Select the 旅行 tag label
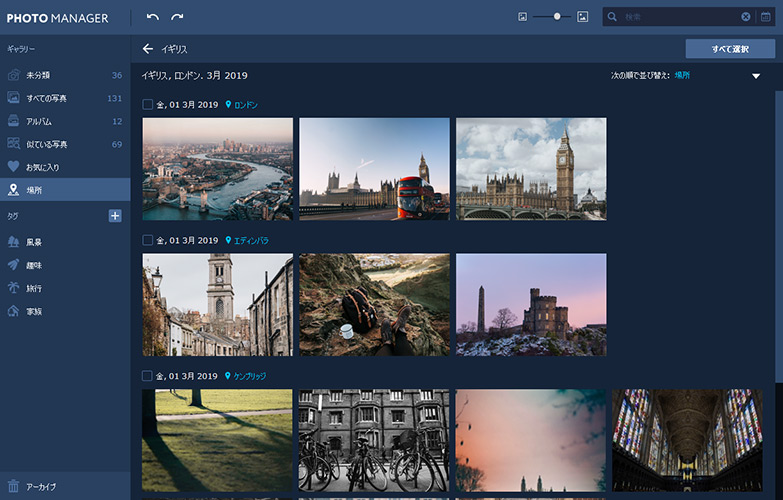 coord(34,288)
